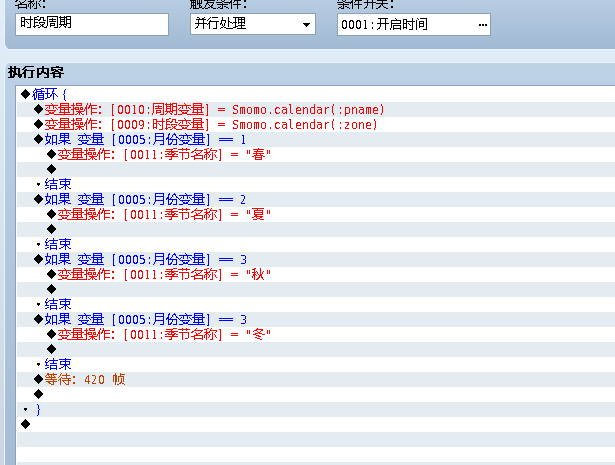Select the 季节名称 = "春" line
This screenshot has width=615, height=465.
click(316, 154)
